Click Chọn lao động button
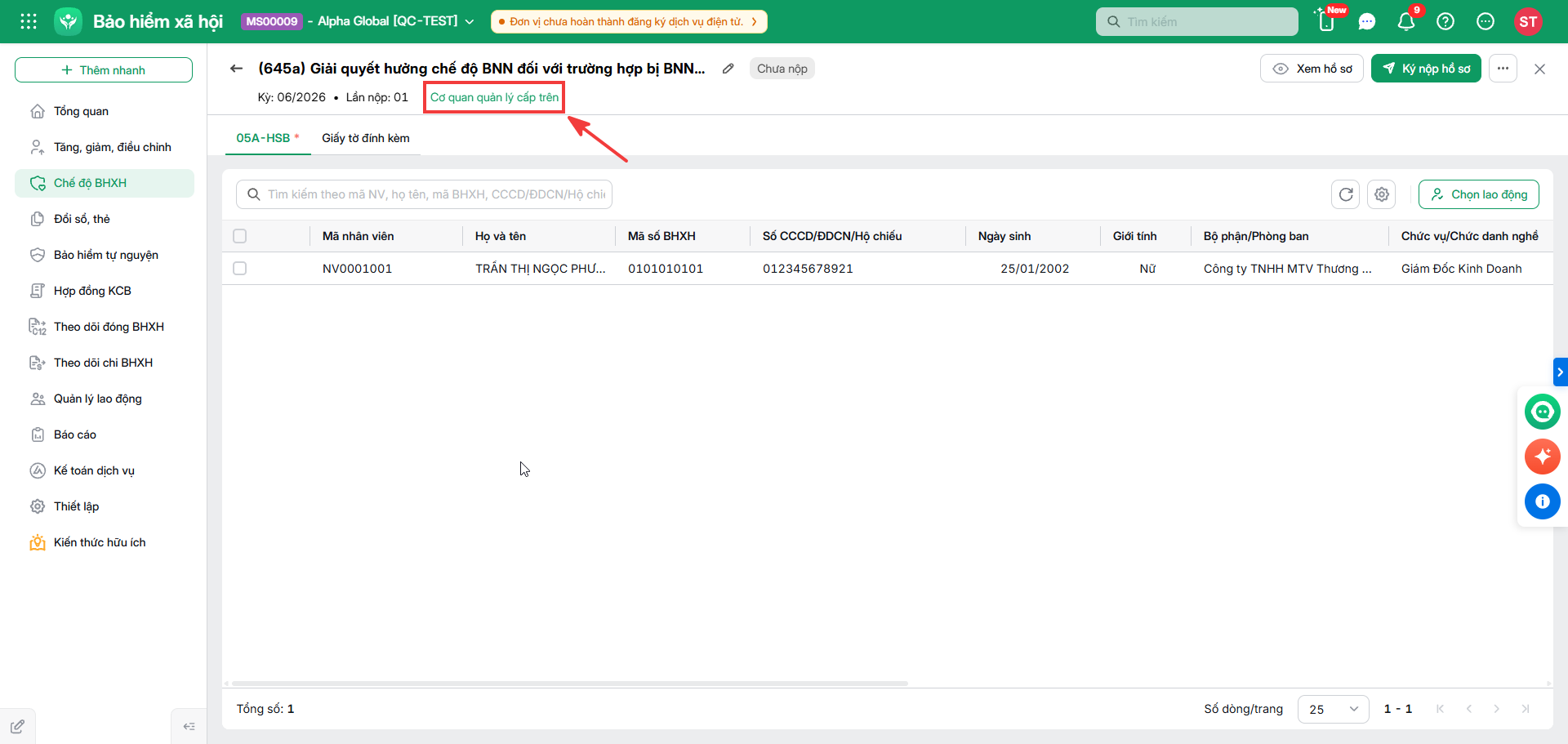1568x744 pixels. [1479, 194]
